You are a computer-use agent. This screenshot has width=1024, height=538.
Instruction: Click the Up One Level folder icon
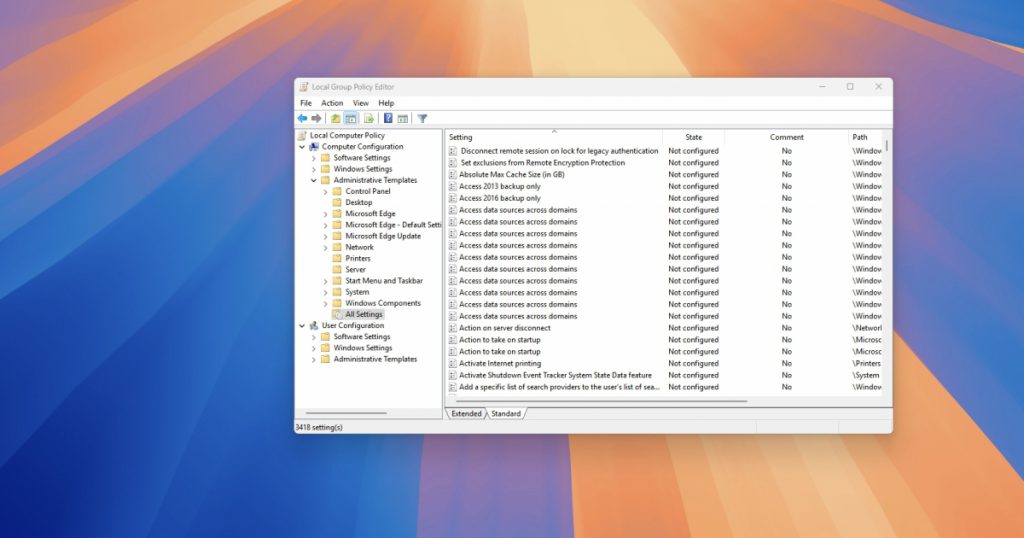(336, 118)
